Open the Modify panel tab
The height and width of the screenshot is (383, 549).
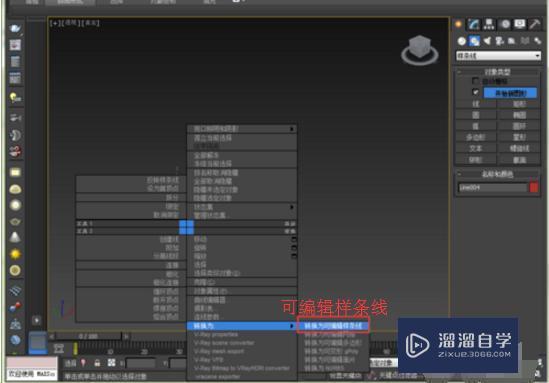coord(474,24)
